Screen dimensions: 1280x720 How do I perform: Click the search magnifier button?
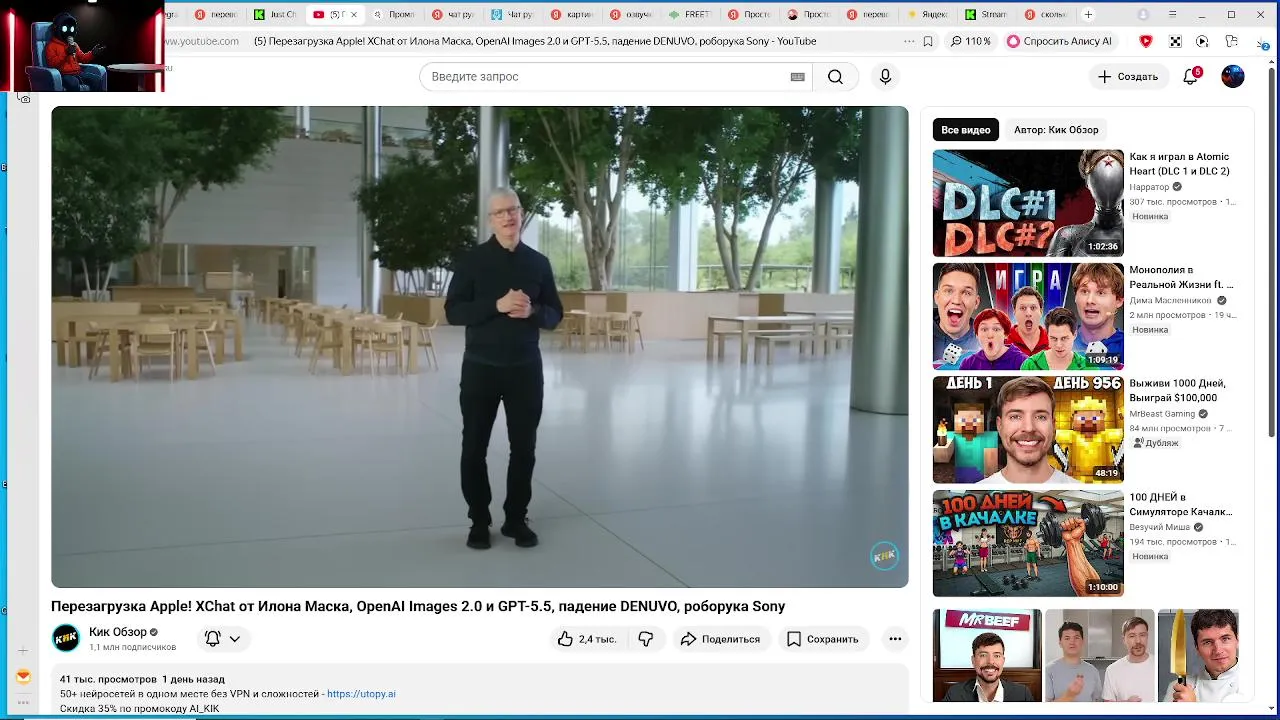tap(835, 77)
